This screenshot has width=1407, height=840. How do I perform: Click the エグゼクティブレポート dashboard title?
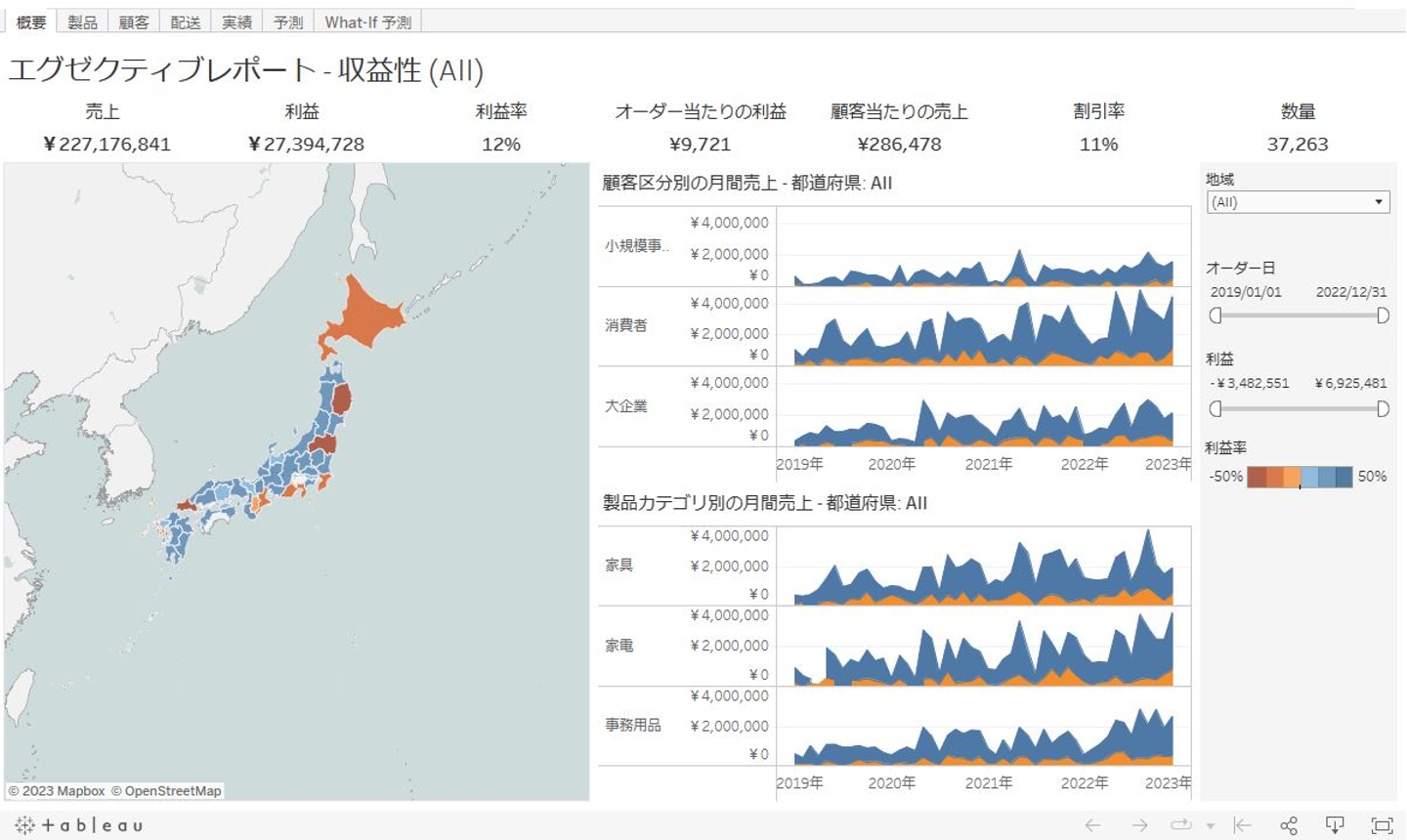point(246,70)
